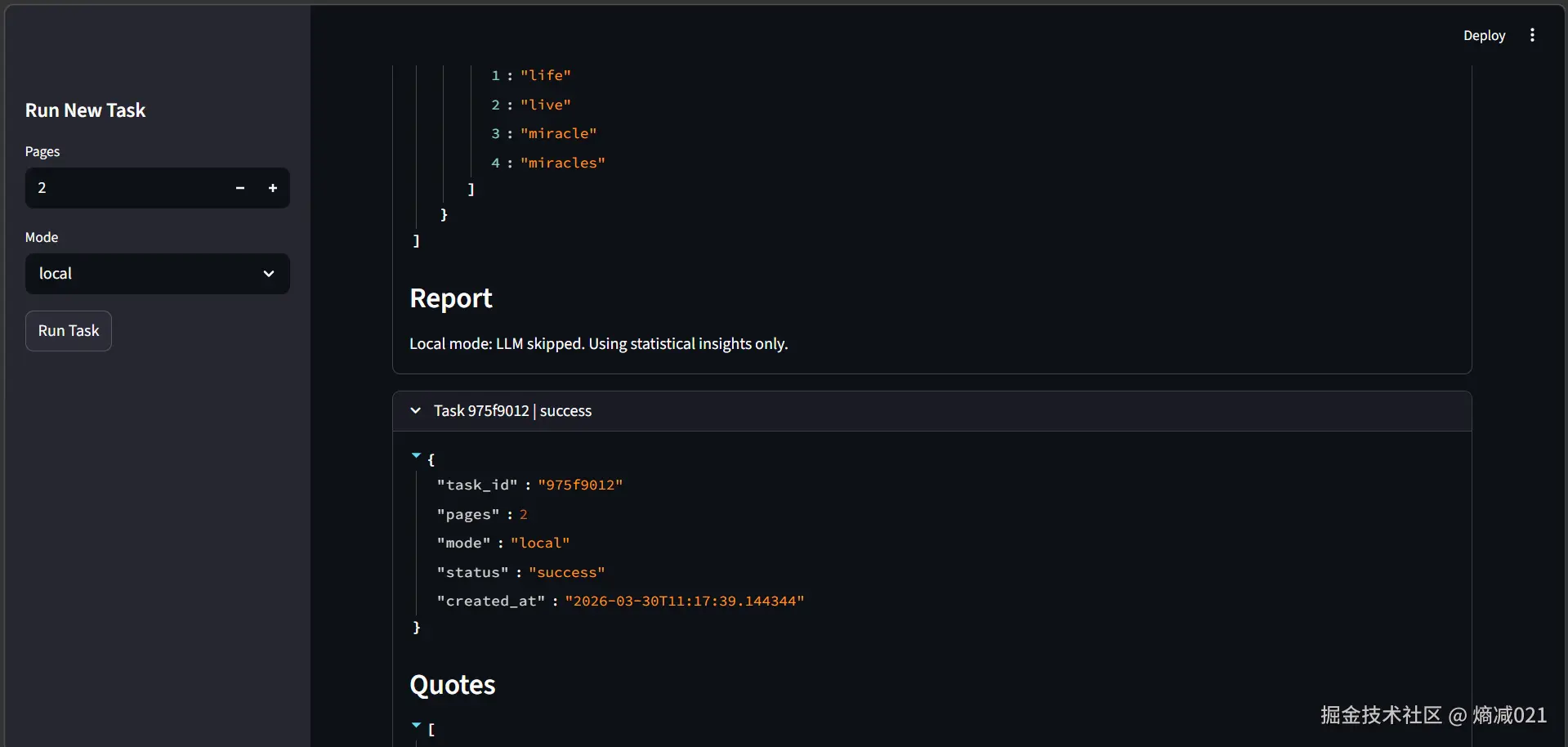1568x747 pixels.
Task: Click the "task_id" value "975f9012"
Action: point(580,485)
